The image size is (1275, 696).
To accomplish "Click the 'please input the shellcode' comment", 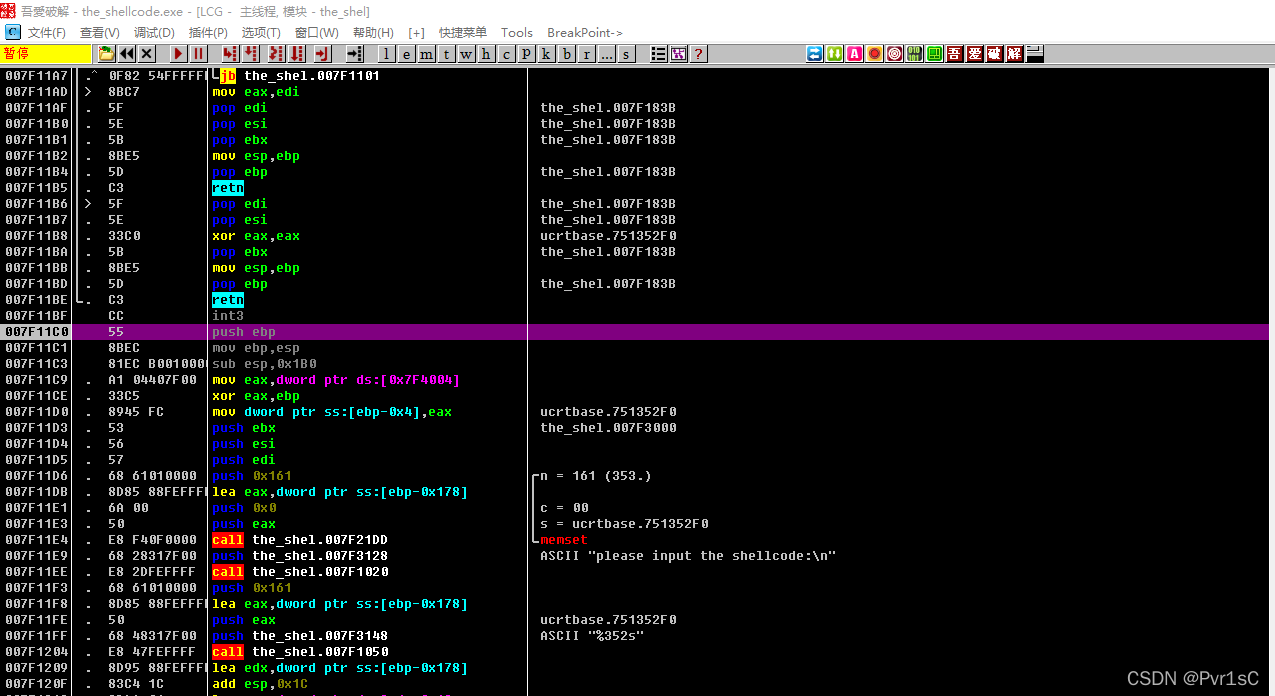I will click(688, 556).
